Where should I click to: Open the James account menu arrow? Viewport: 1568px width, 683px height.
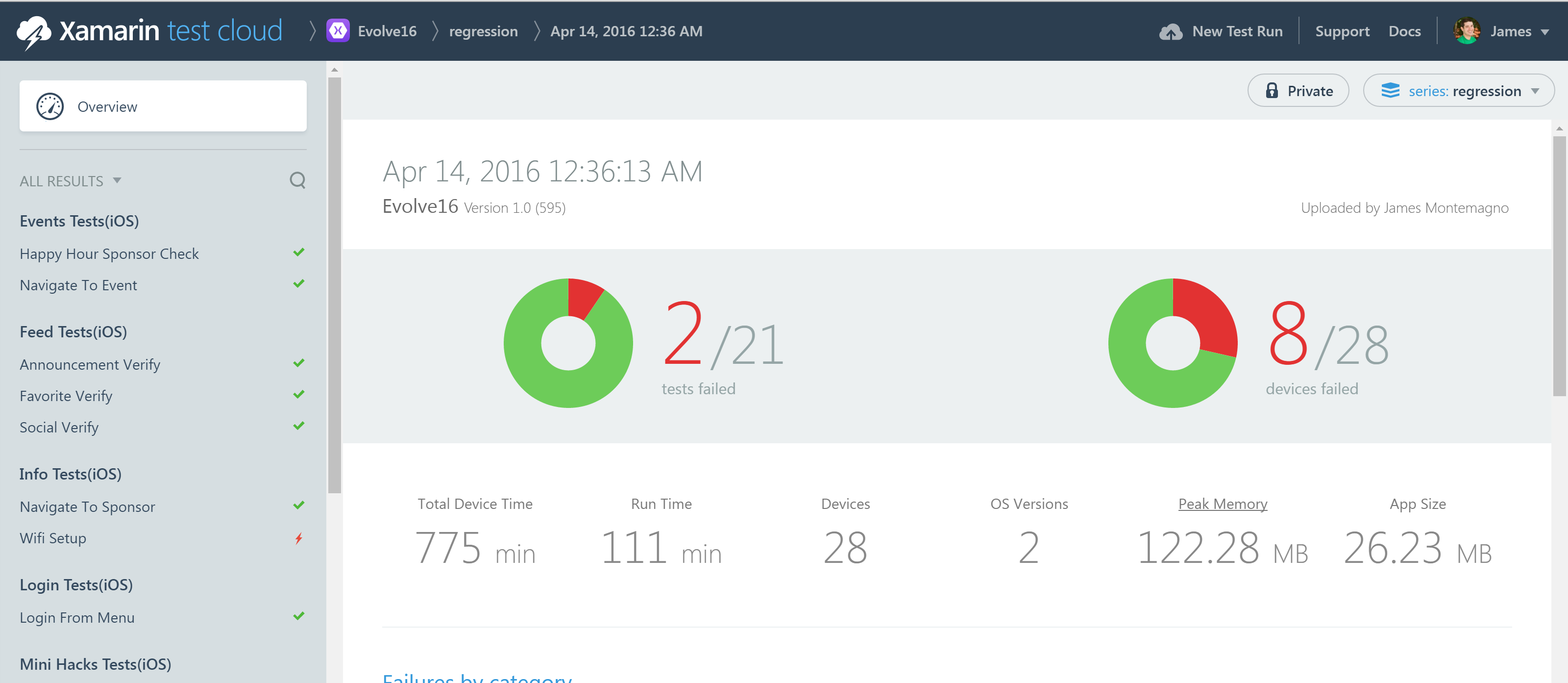tap(1544, 32)
